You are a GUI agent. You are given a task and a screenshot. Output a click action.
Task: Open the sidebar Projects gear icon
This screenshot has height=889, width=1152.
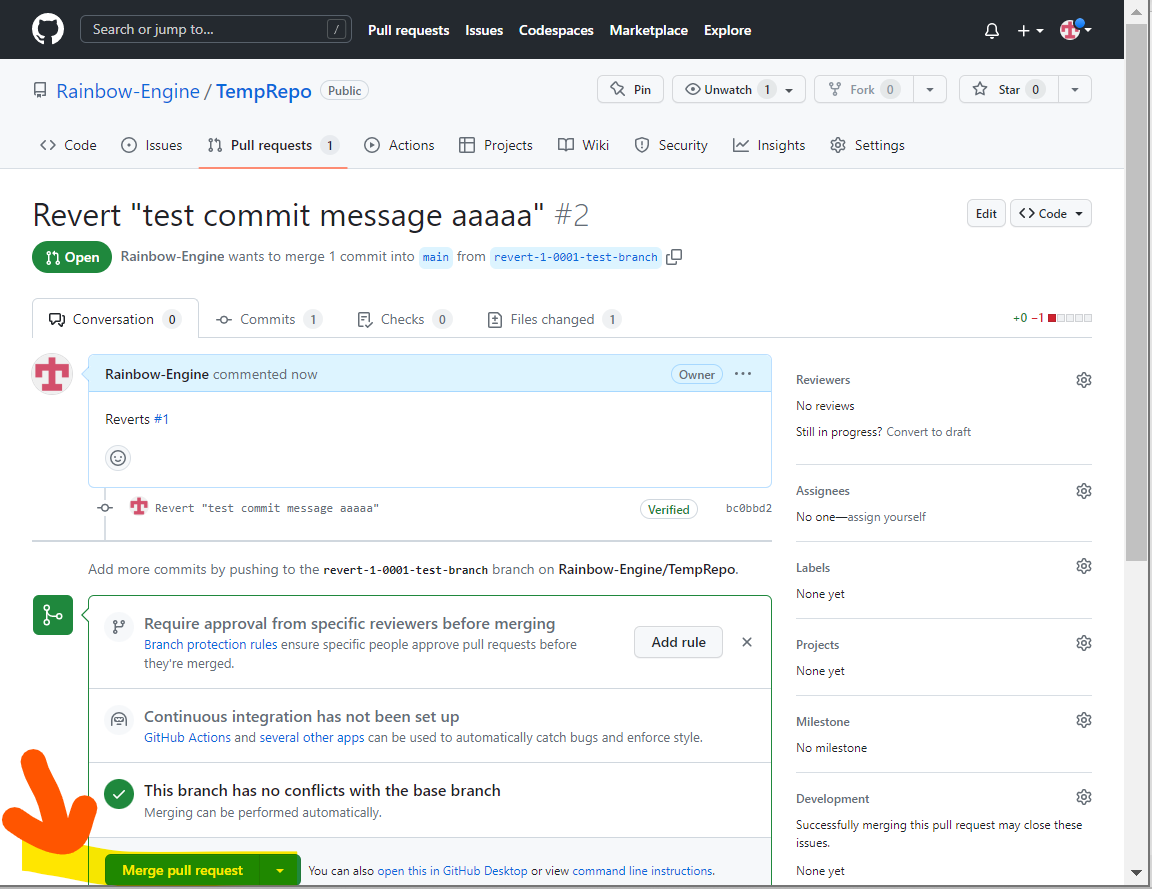pos(1084,643)
